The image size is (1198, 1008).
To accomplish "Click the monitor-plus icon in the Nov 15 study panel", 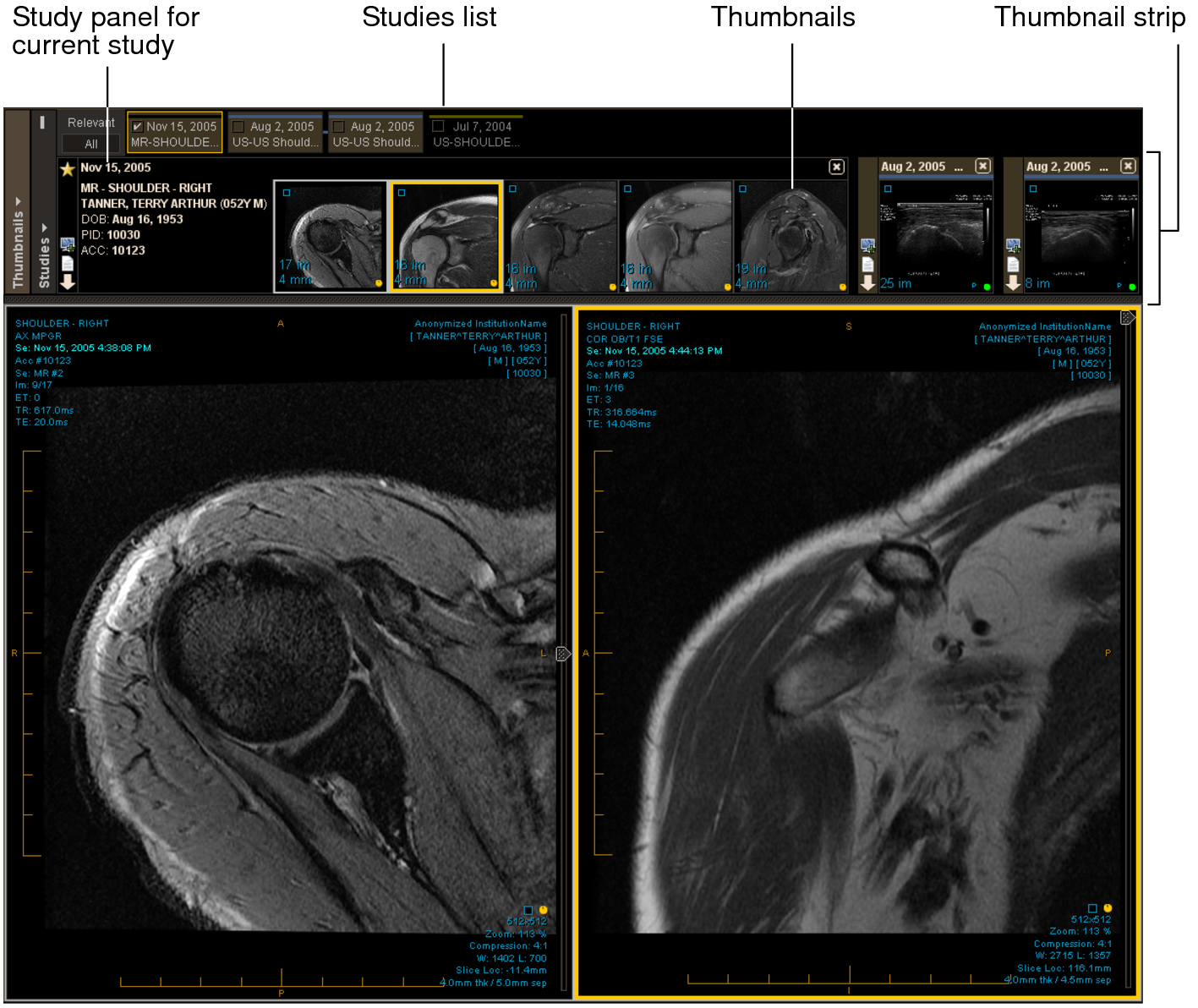I will (x=68, y=245).
